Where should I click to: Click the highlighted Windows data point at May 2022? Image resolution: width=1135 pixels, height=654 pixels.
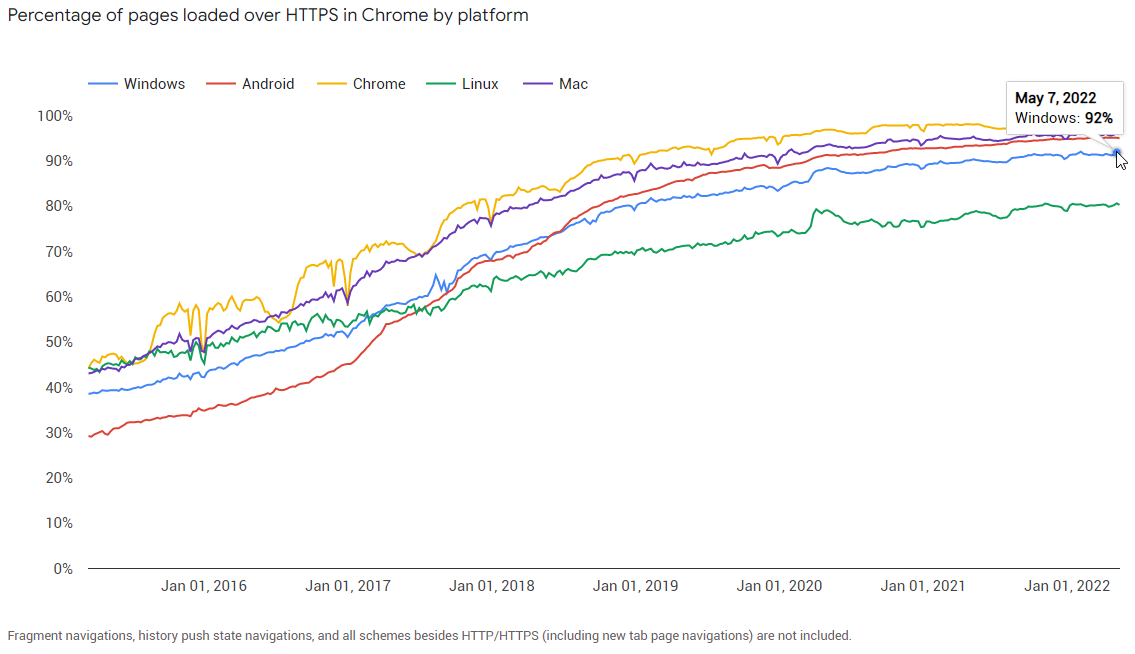click(1118, 153)
